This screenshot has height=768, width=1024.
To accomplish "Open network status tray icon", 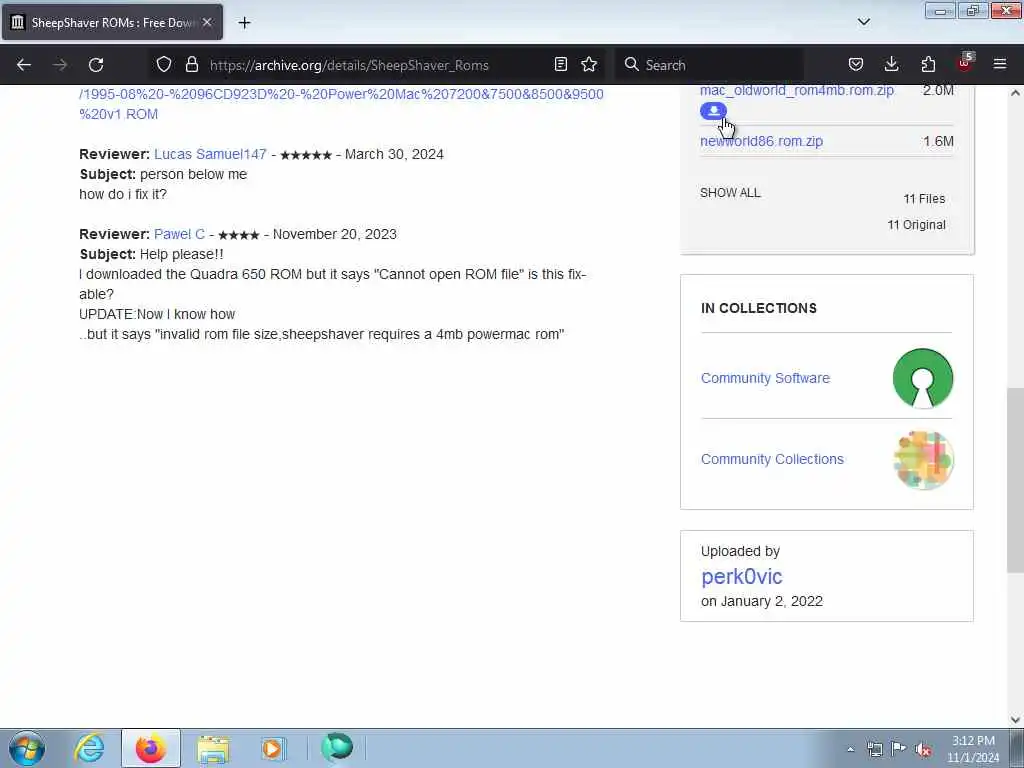I will click(874, 749).
